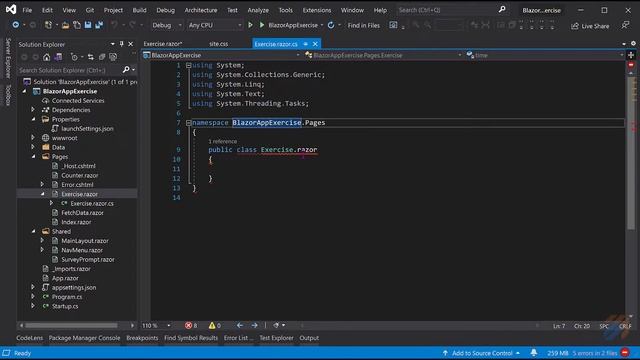Click in the Solution Explorer search field
Viewport: 640px width, 360px height.
click(x=69, y=70)
